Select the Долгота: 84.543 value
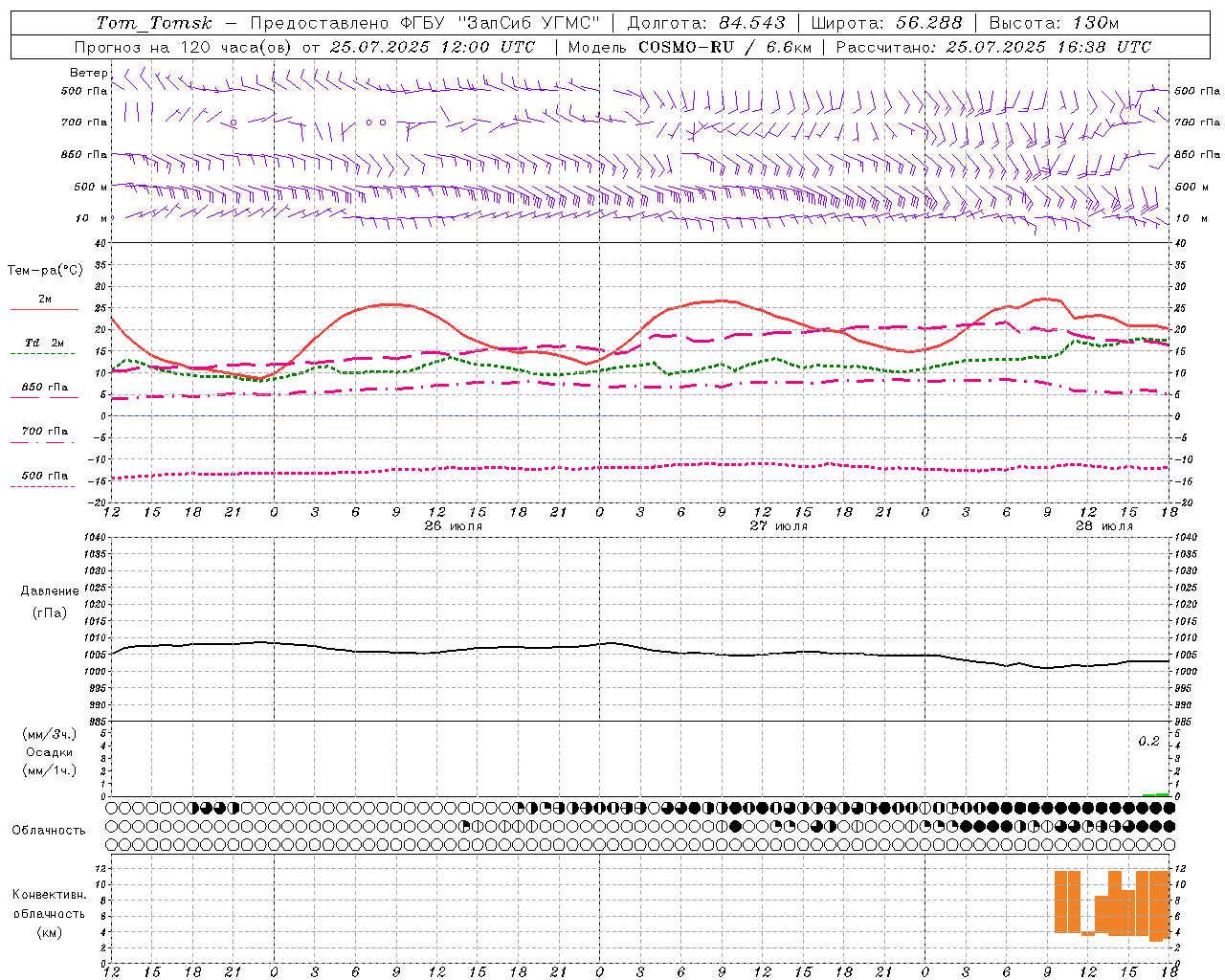Viewport: 1225px width, 980px height. [706, 23]
